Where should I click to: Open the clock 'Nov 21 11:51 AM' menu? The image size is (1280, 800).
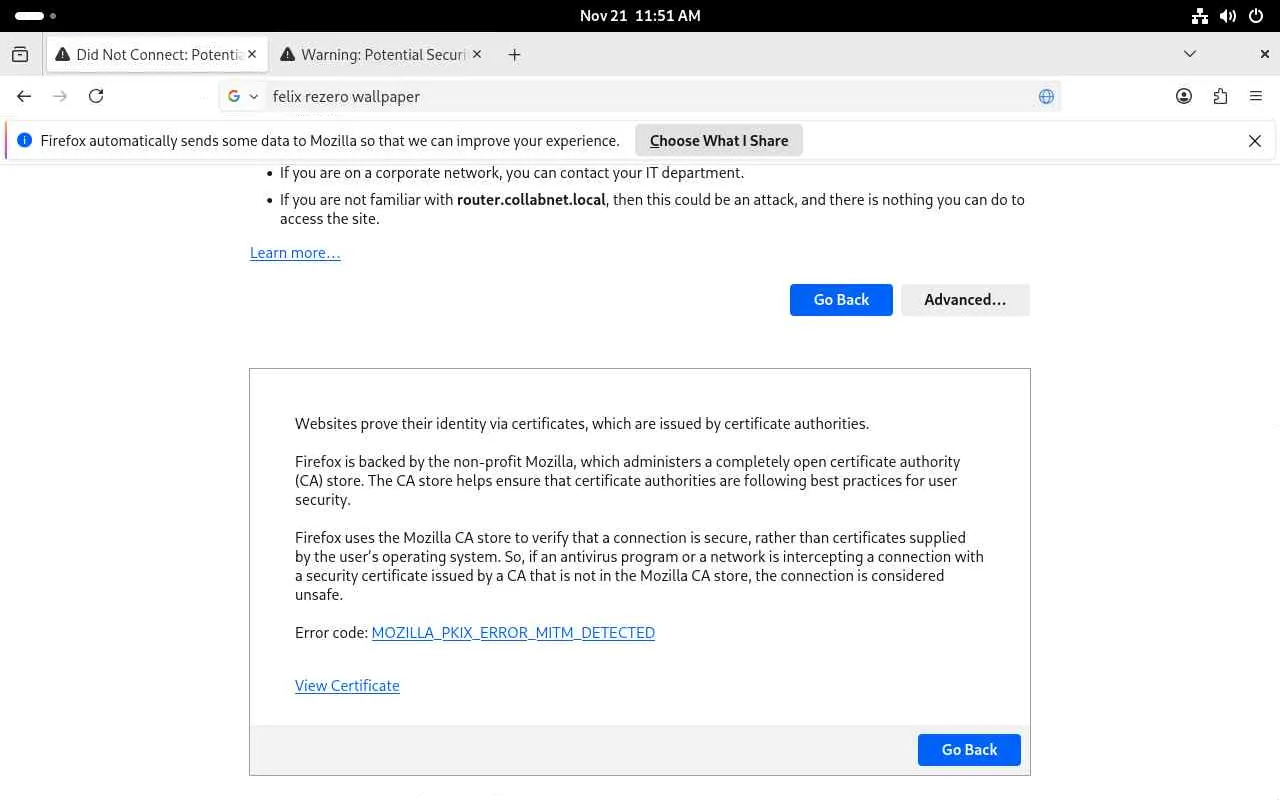click(x=640, y=16)
